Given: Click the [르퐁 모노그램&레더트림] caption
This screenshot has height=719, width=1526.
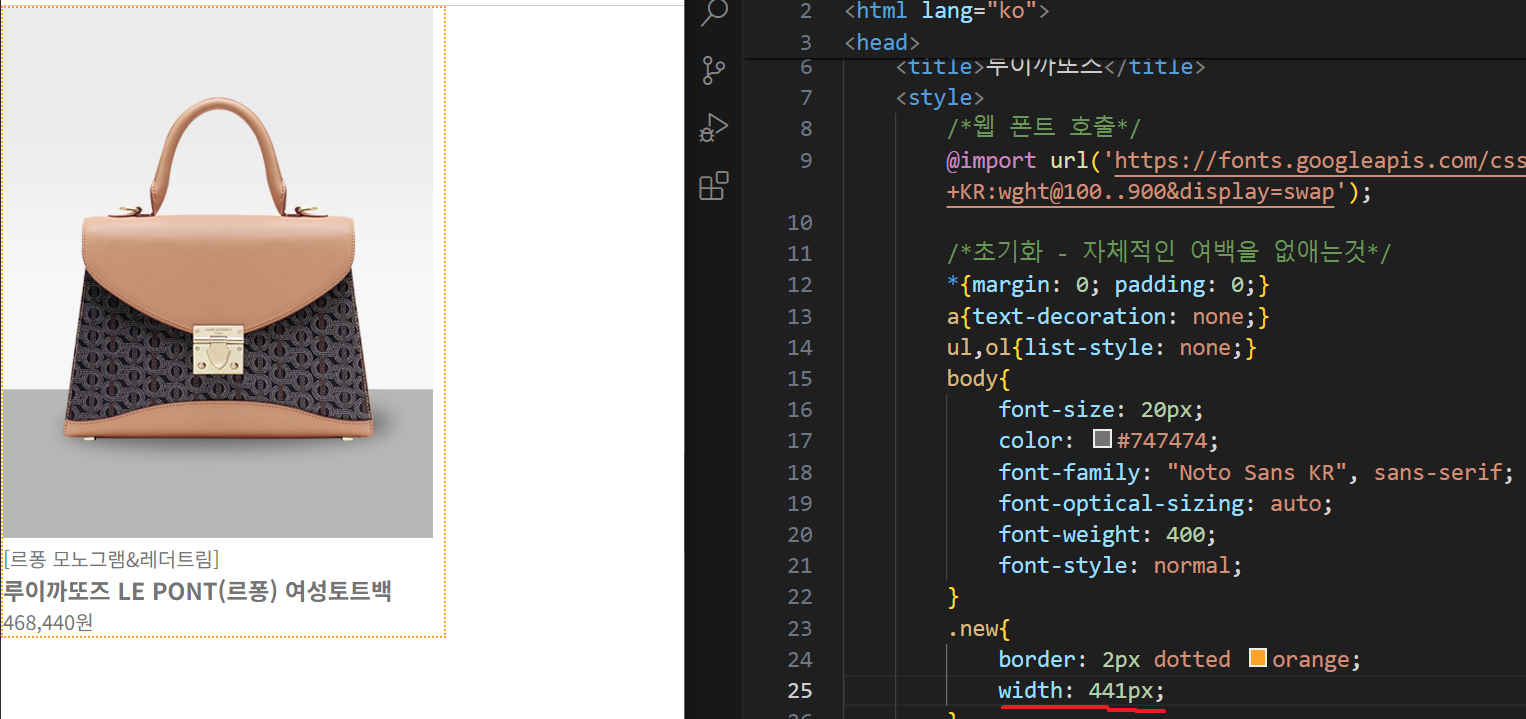Looking at the screenshot, I should coord(111,559).
